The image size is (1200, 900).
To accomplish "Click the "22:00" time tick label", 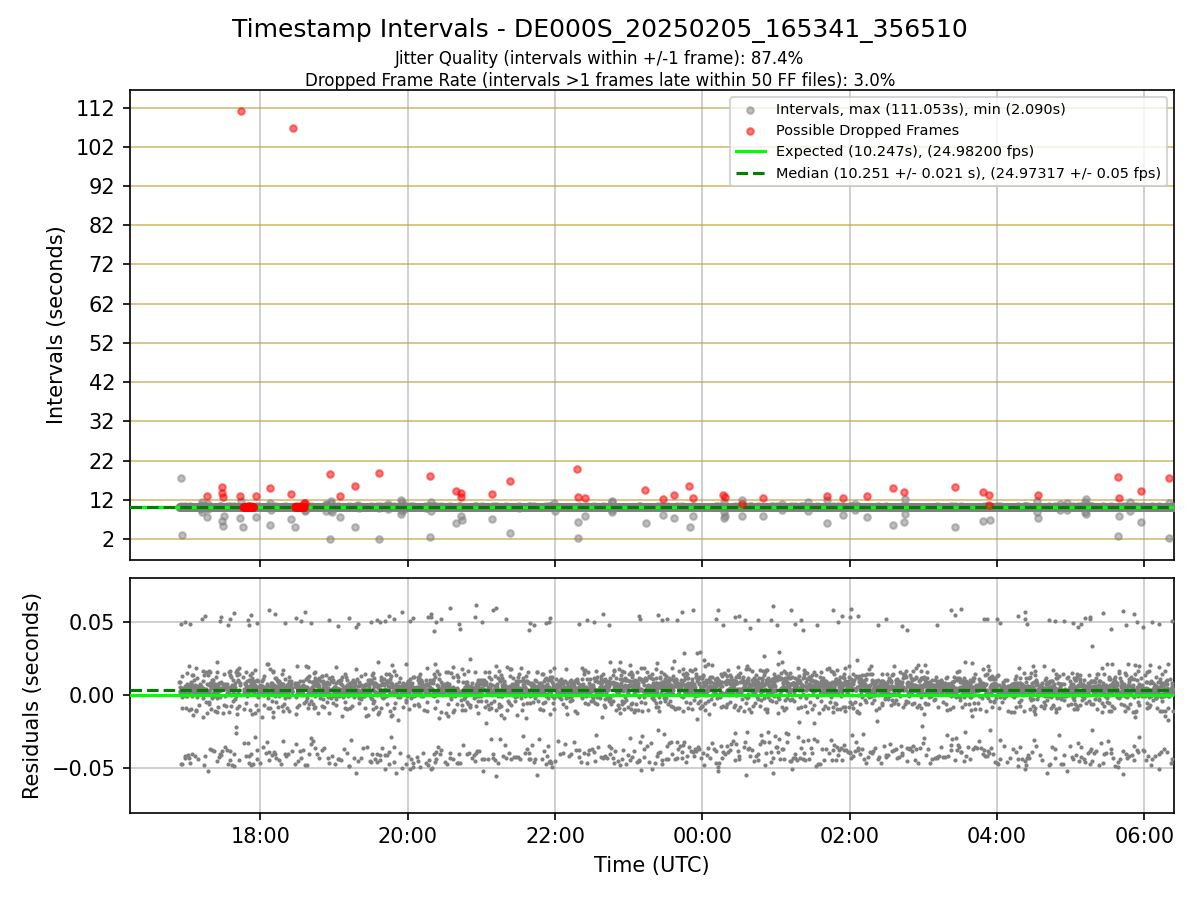I will click(x=555, y=835).
